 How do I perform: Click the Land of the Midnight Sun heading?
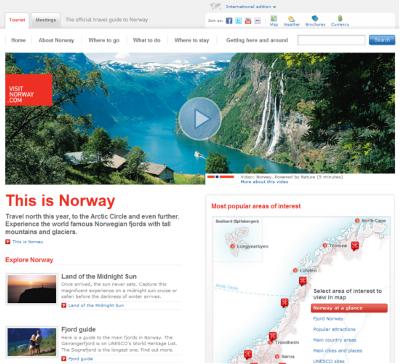point(99,276)
